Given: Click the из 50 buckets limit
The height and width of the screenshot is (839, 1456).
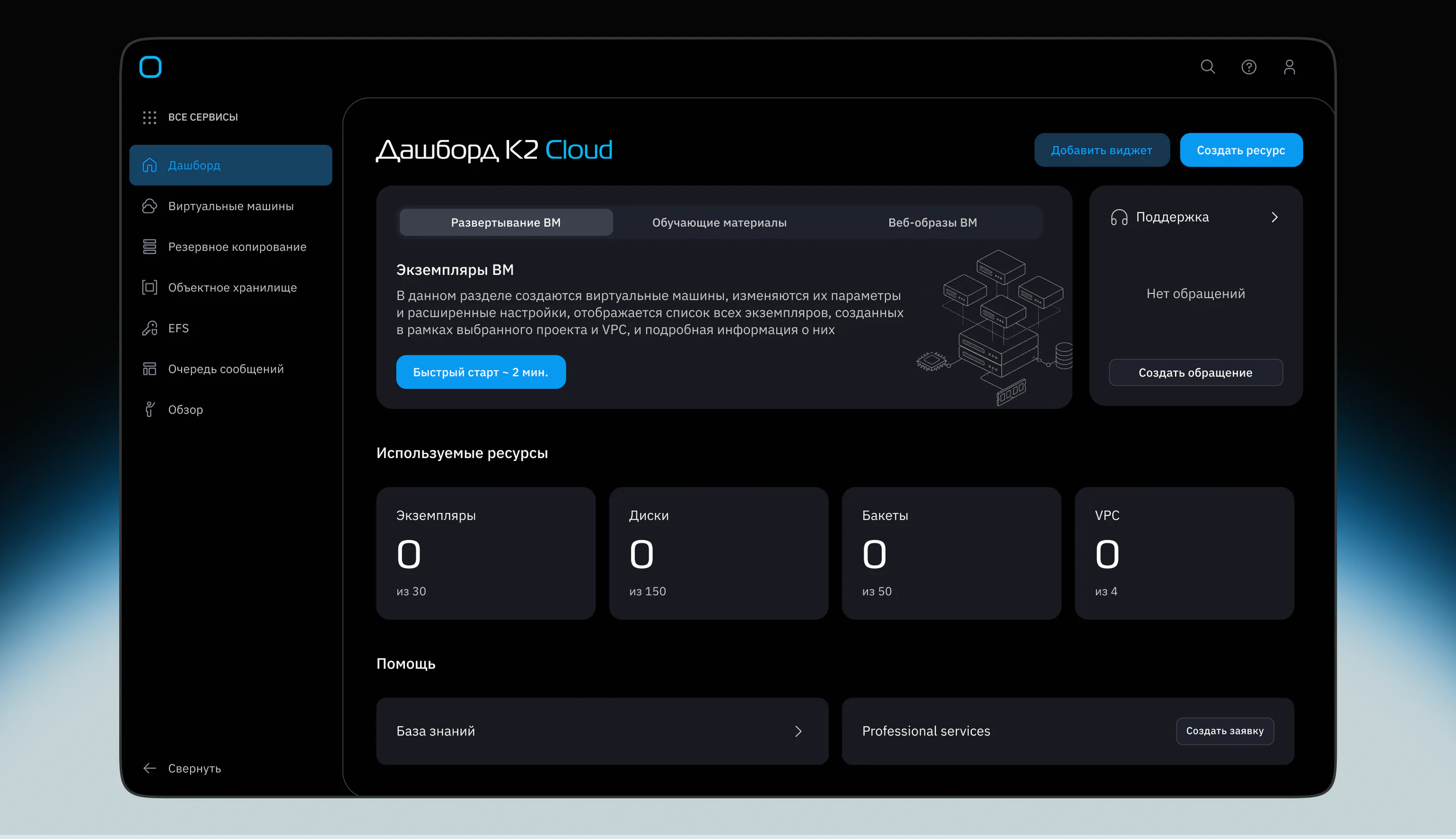Looking at the screenshot, I should pyautogui.click(x=877, y=591).
